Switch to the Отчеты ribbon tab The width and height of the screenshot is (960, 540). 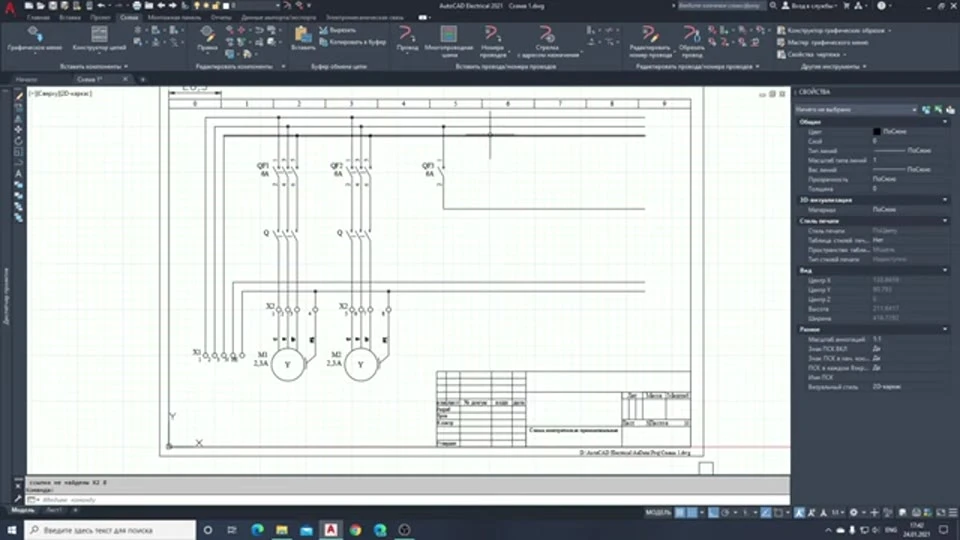221,18
